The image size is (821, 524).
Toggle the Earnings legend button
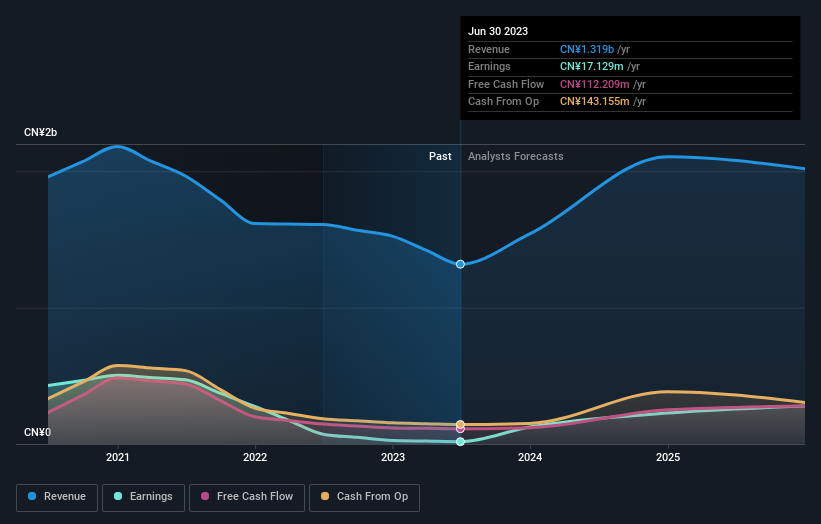tap(143, 497)
